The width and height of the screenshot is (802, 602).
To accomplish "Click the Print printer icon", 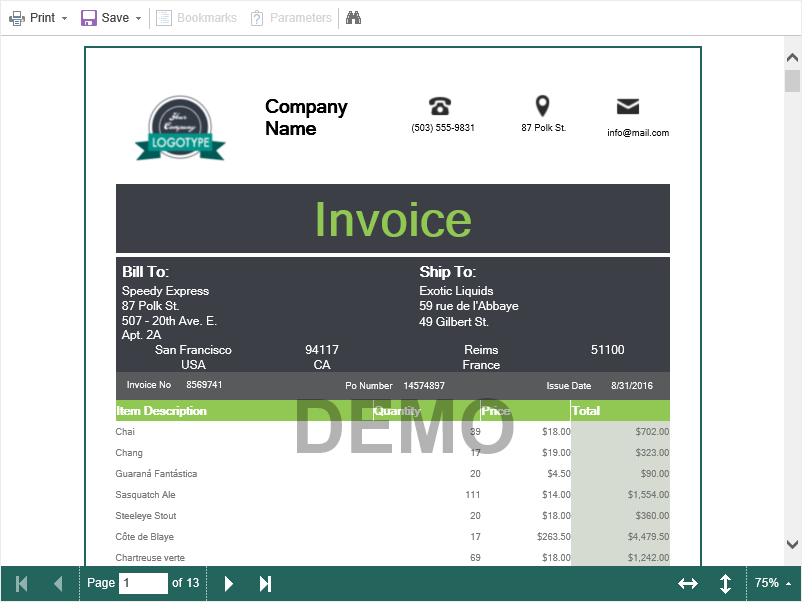I will click(17, 18).
